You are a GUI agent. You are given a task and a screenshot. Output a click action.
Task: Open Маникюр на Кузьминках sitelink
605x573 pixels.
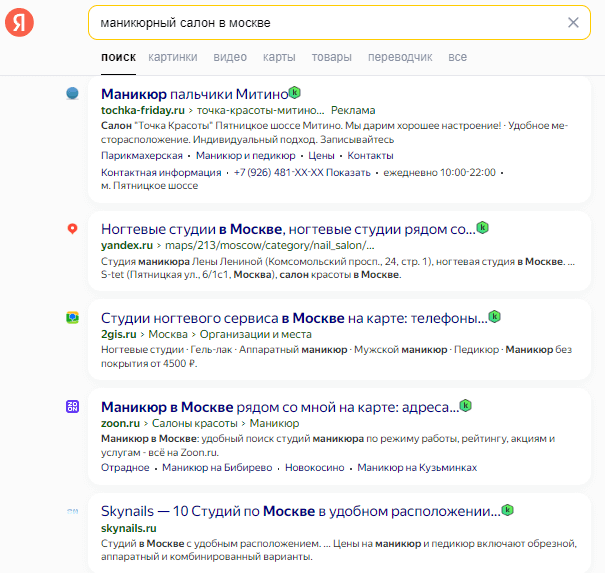pyautogui.click(x=417, y=468)
